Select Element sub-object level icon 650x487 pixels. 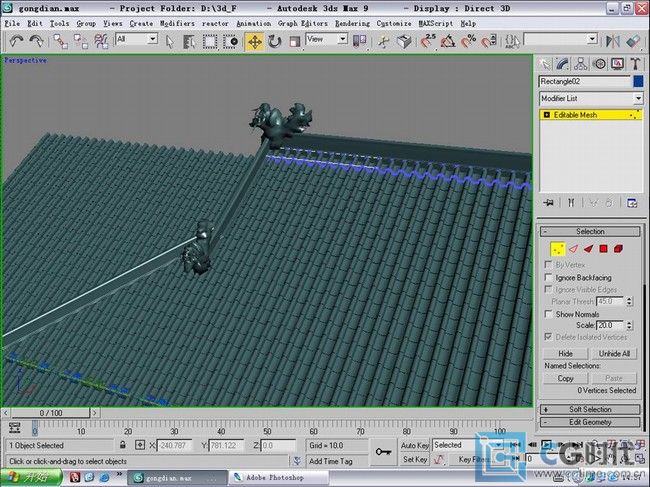tap(618, 249)
